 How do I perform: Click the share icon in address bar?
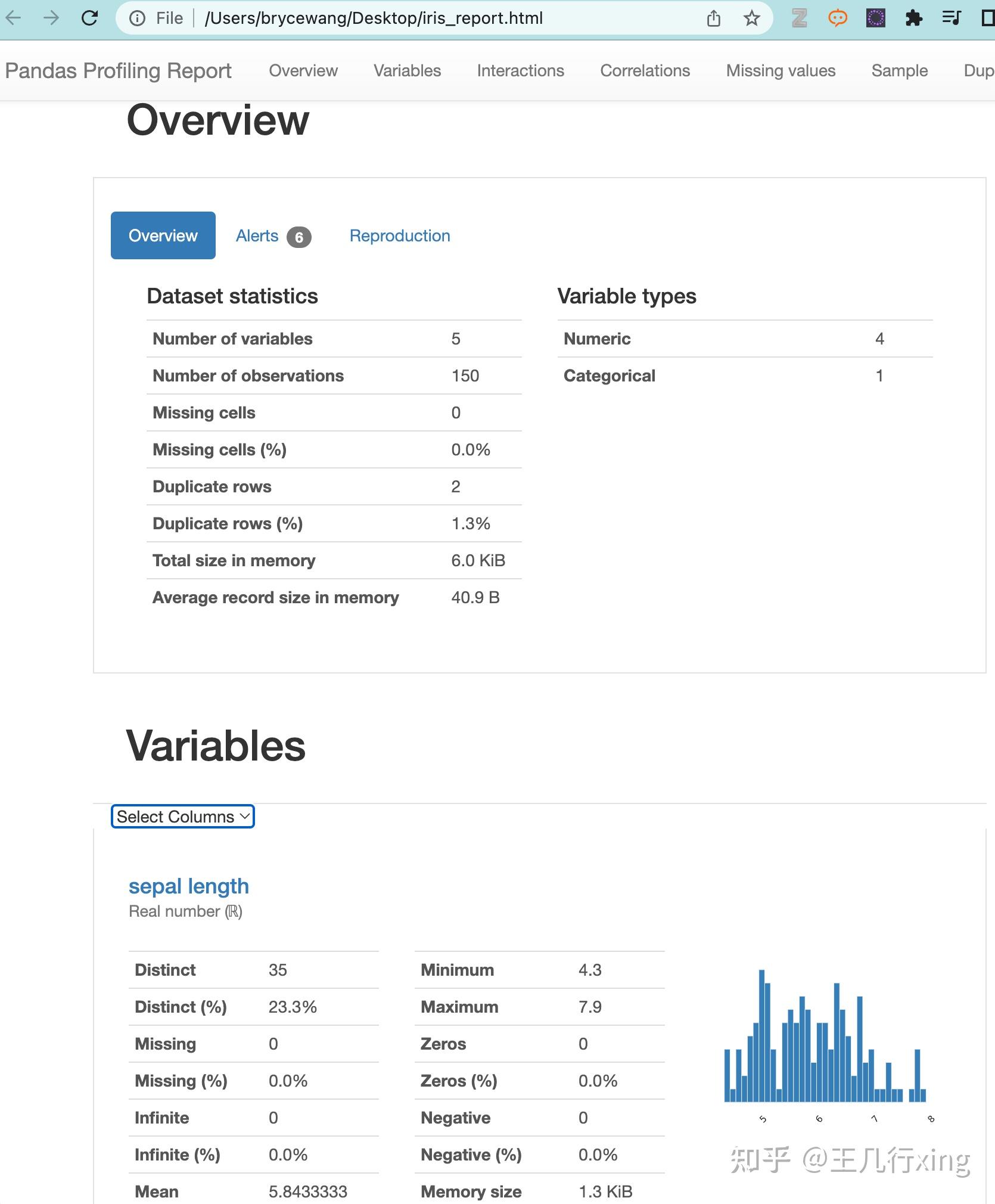click(713, 18)
